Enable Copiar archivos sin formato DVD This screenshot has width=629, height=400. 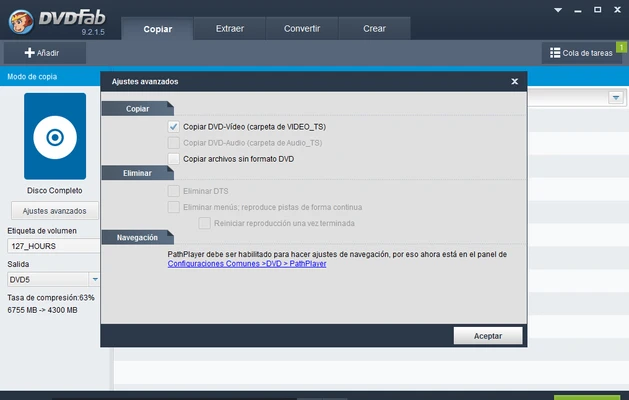[173, 159]
